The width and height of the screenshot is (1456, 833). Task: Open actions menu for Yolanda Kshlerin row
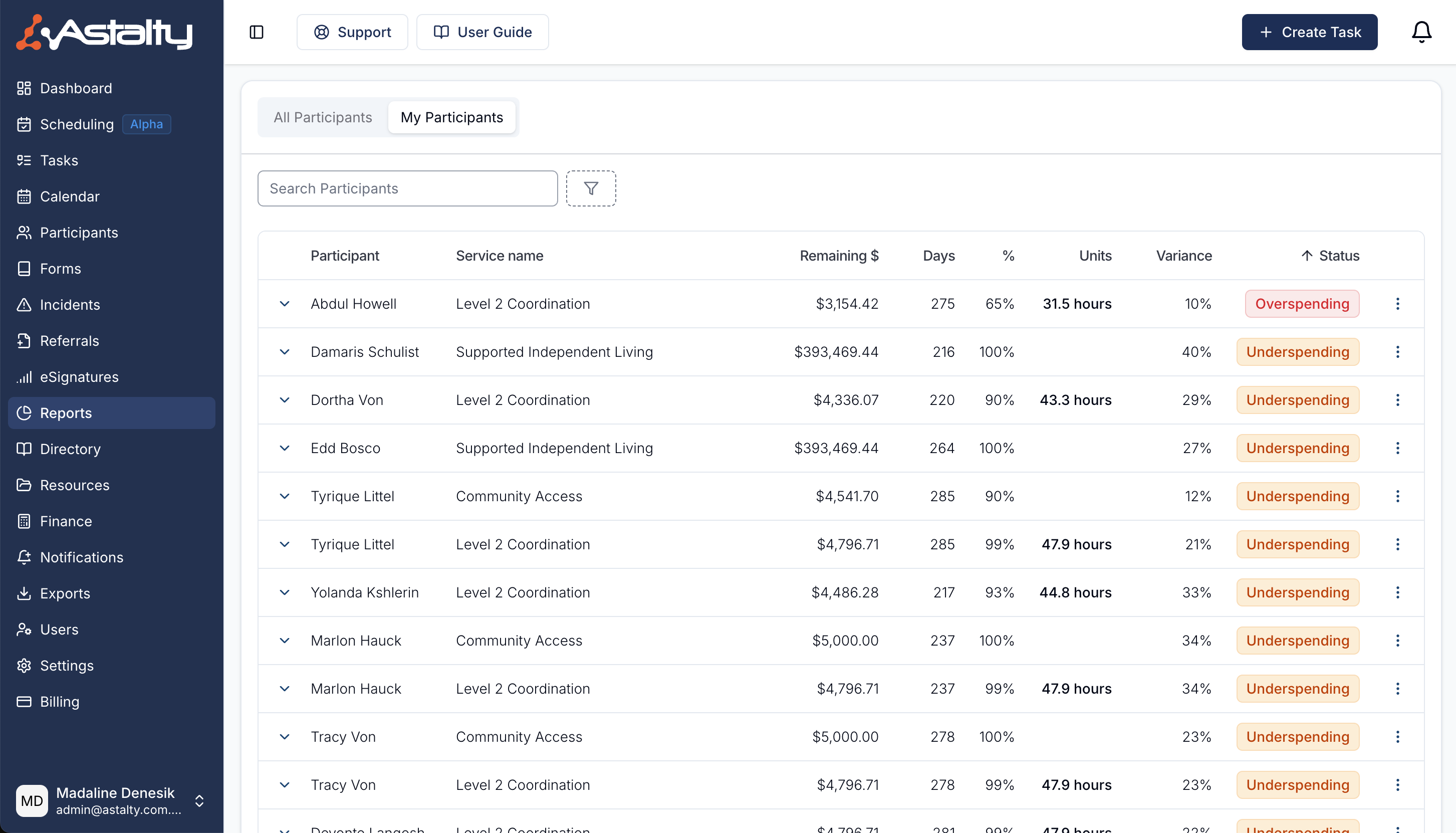pyautogui.click(x=1398, y=592)
